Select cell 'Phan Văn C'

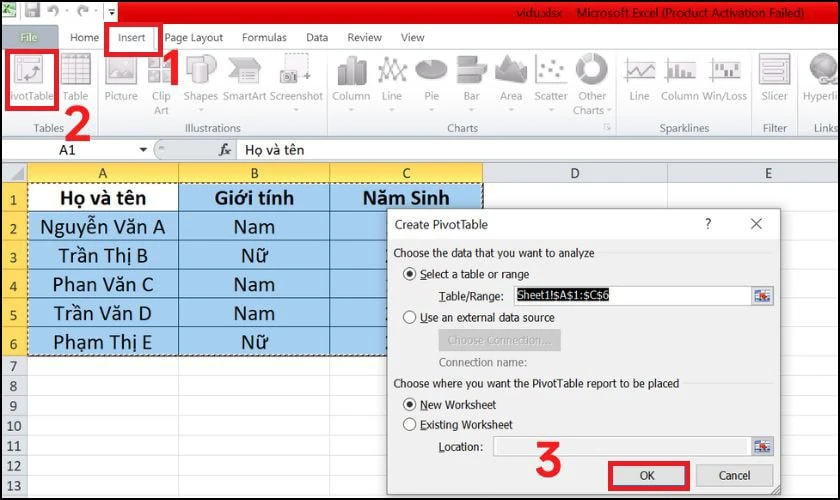click(x=103, y=284)
